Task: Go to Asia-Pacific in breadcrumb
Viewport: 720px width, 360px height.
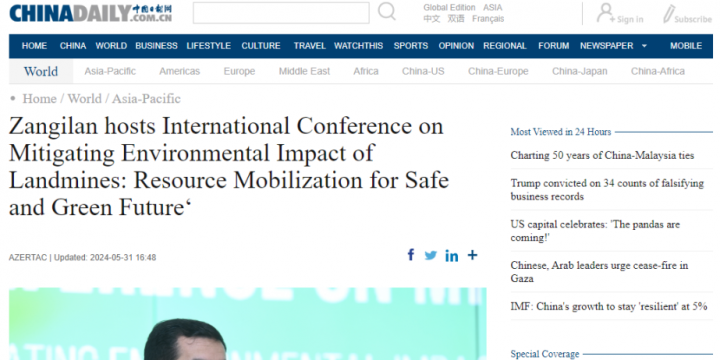Action: 146,99
